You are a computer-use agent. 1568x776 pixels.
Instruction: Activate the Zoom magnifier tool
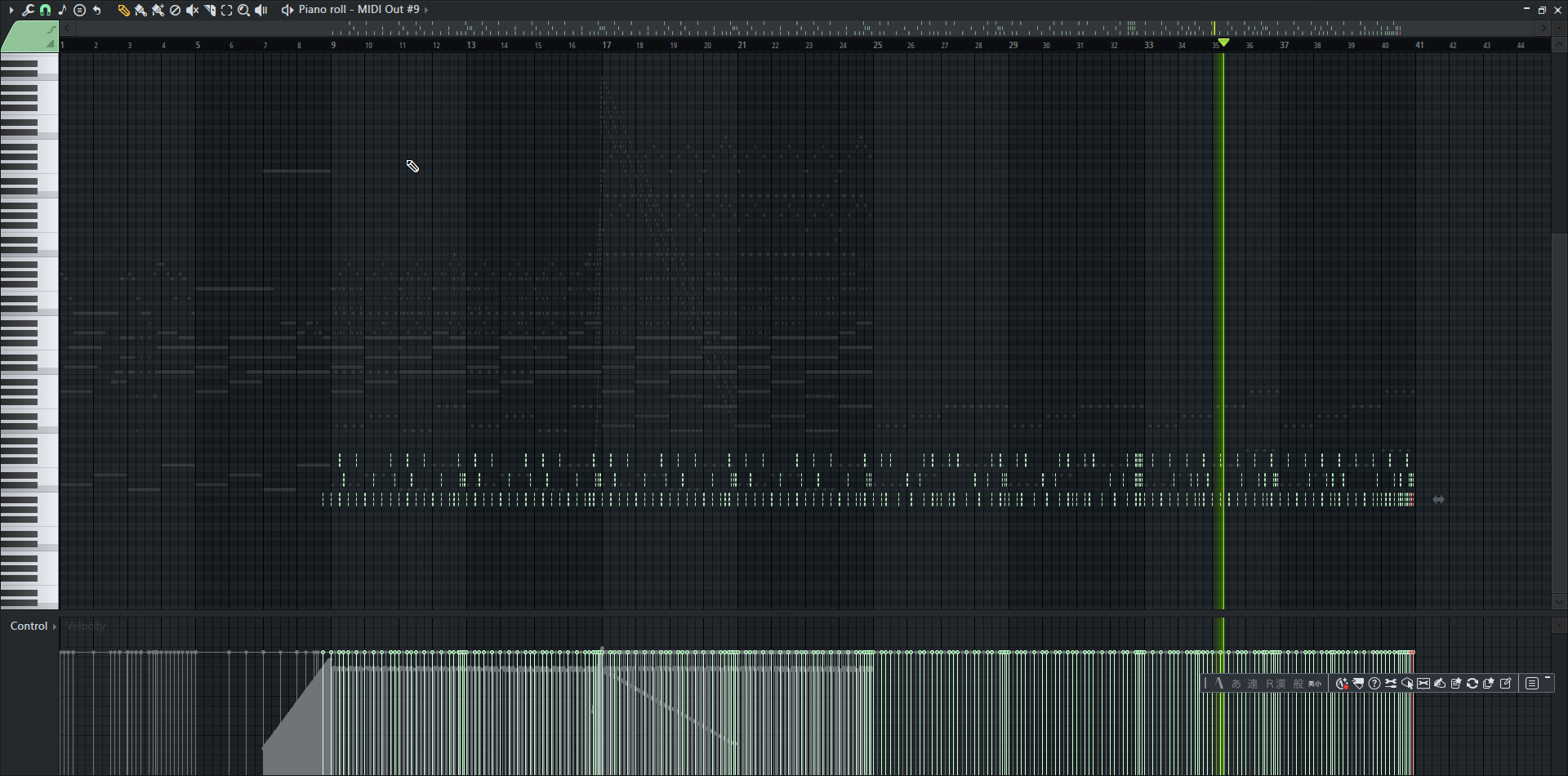click(x=243, y=10)
